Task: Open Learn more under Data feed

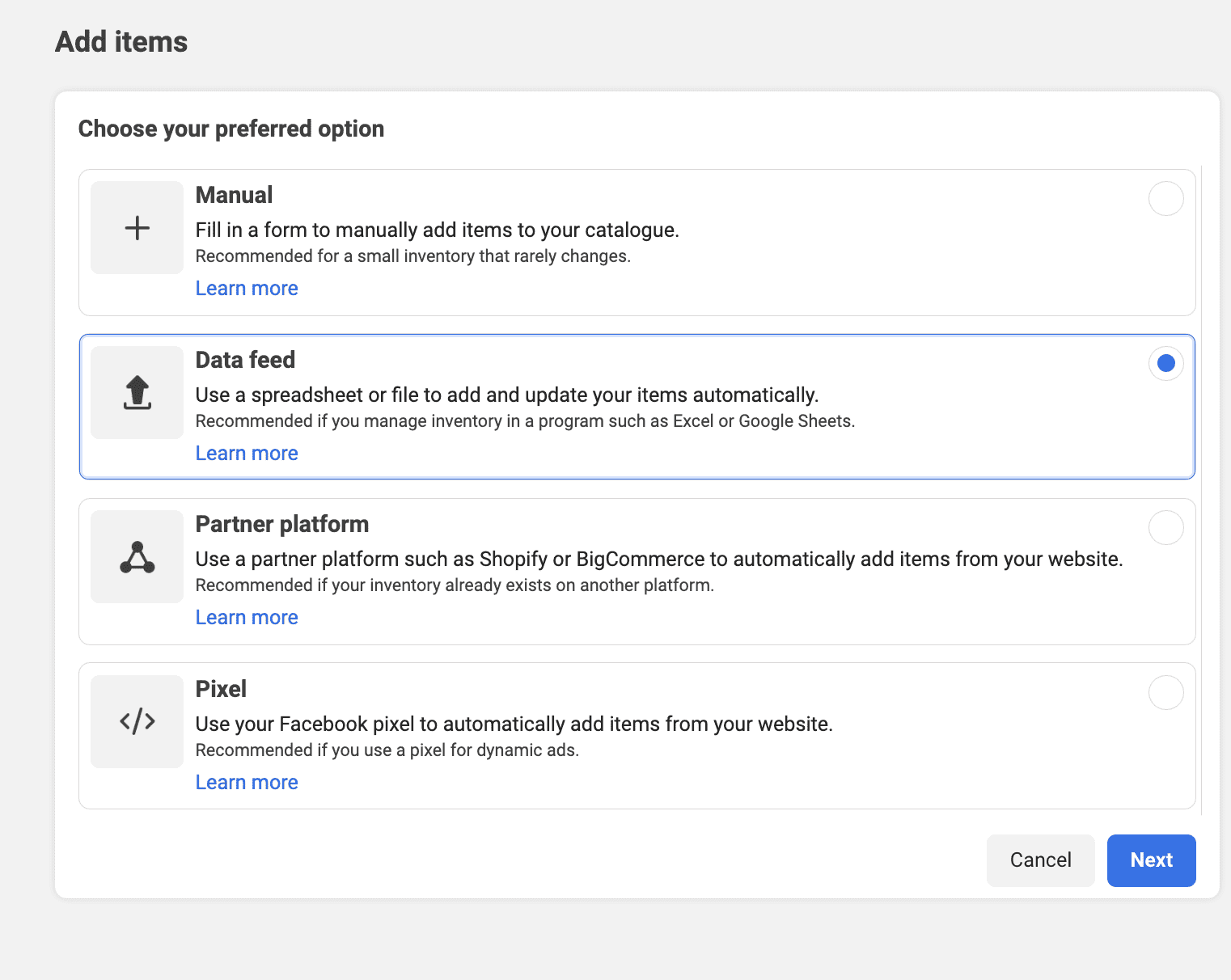Action: pyautogui.click(x=246, y=453)
